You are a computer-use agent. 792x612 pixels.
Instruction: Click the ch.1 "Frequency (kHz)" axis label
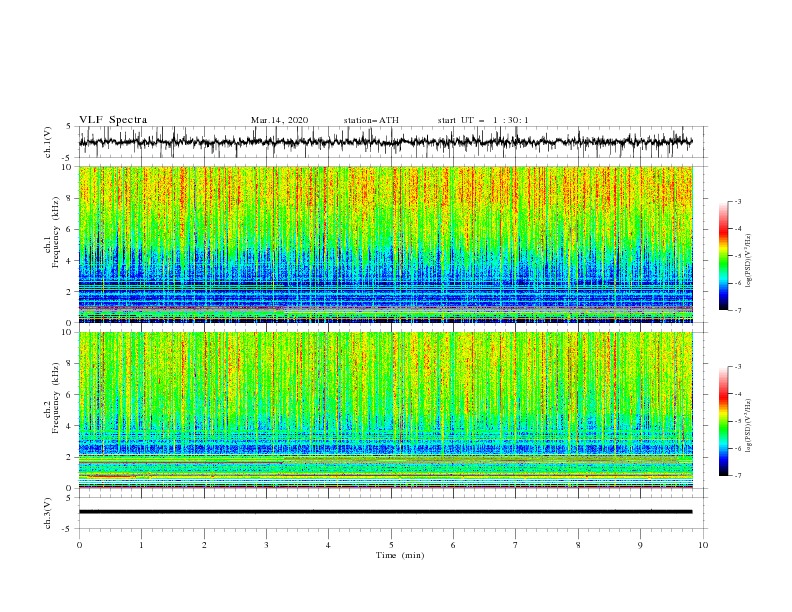[x=57, y=233]
